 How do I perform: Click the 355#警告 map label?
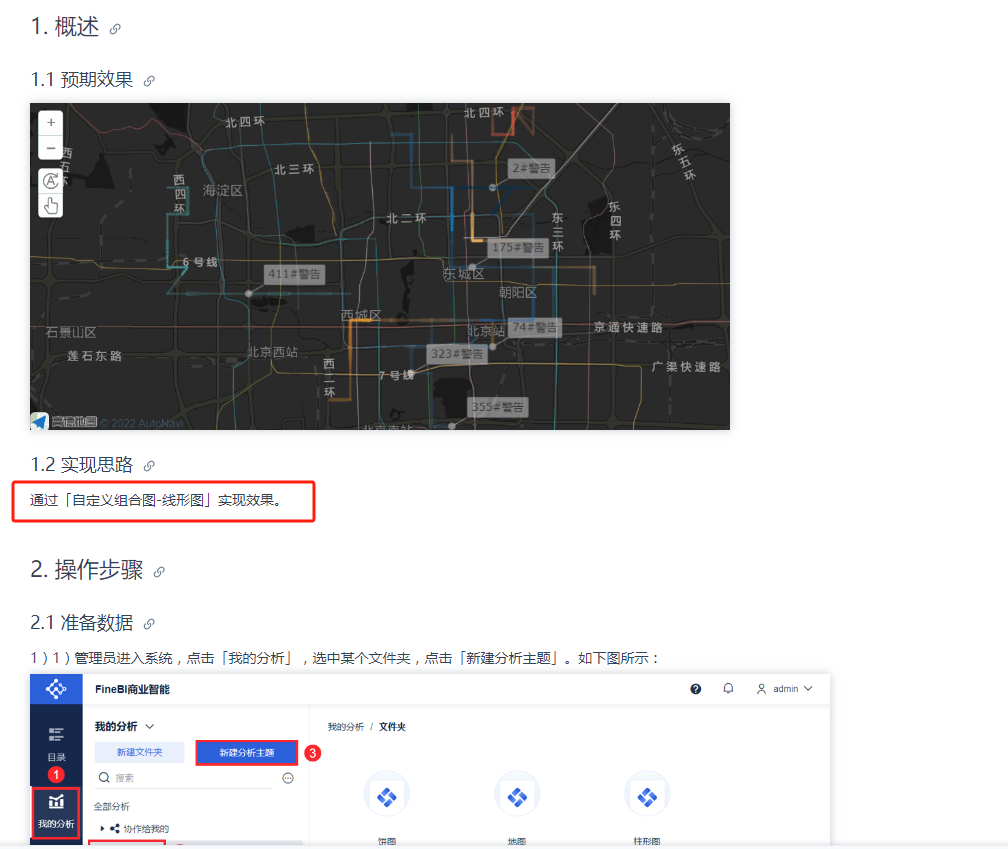[x=498, y=407]
